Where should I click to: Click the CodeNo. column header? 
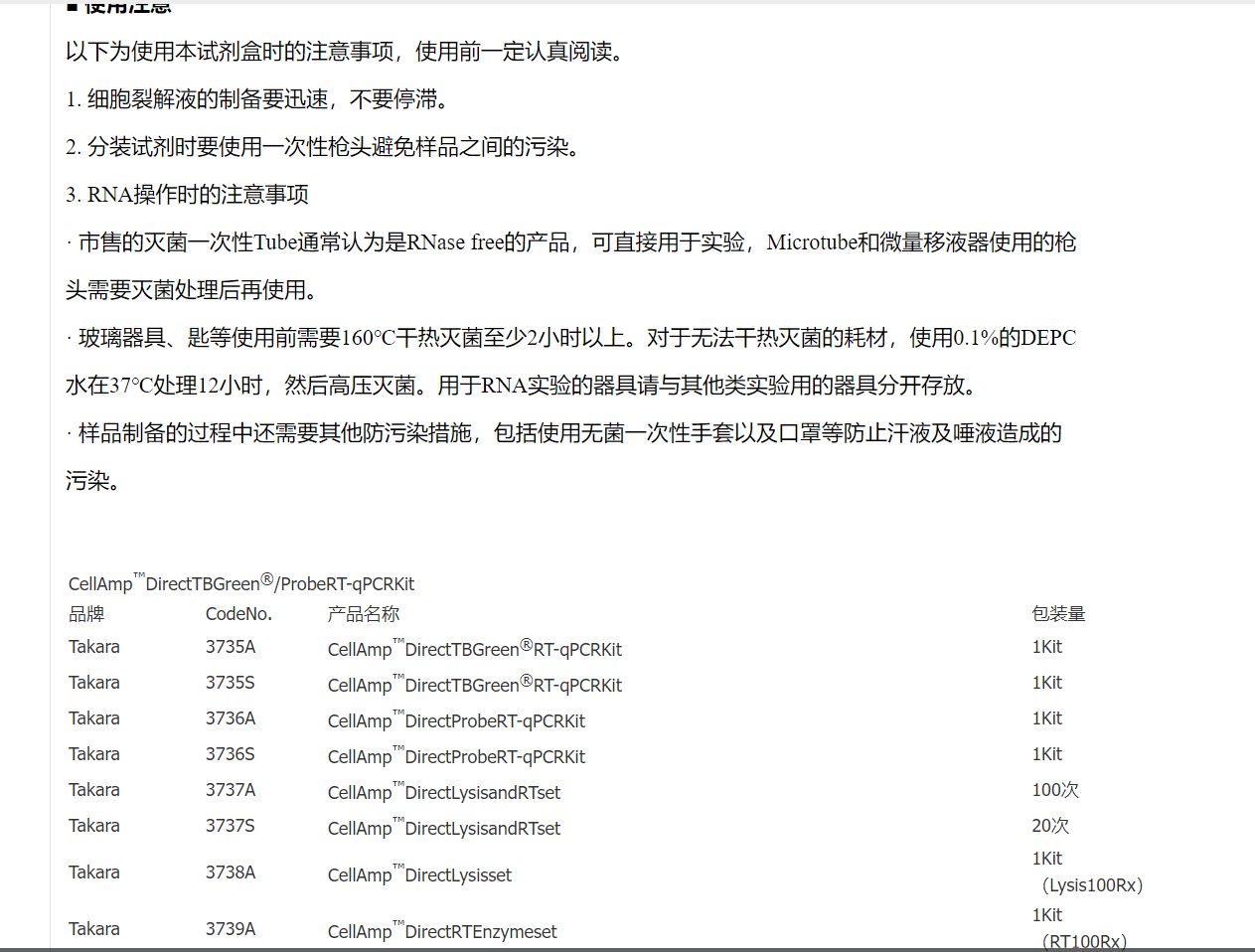238,614
